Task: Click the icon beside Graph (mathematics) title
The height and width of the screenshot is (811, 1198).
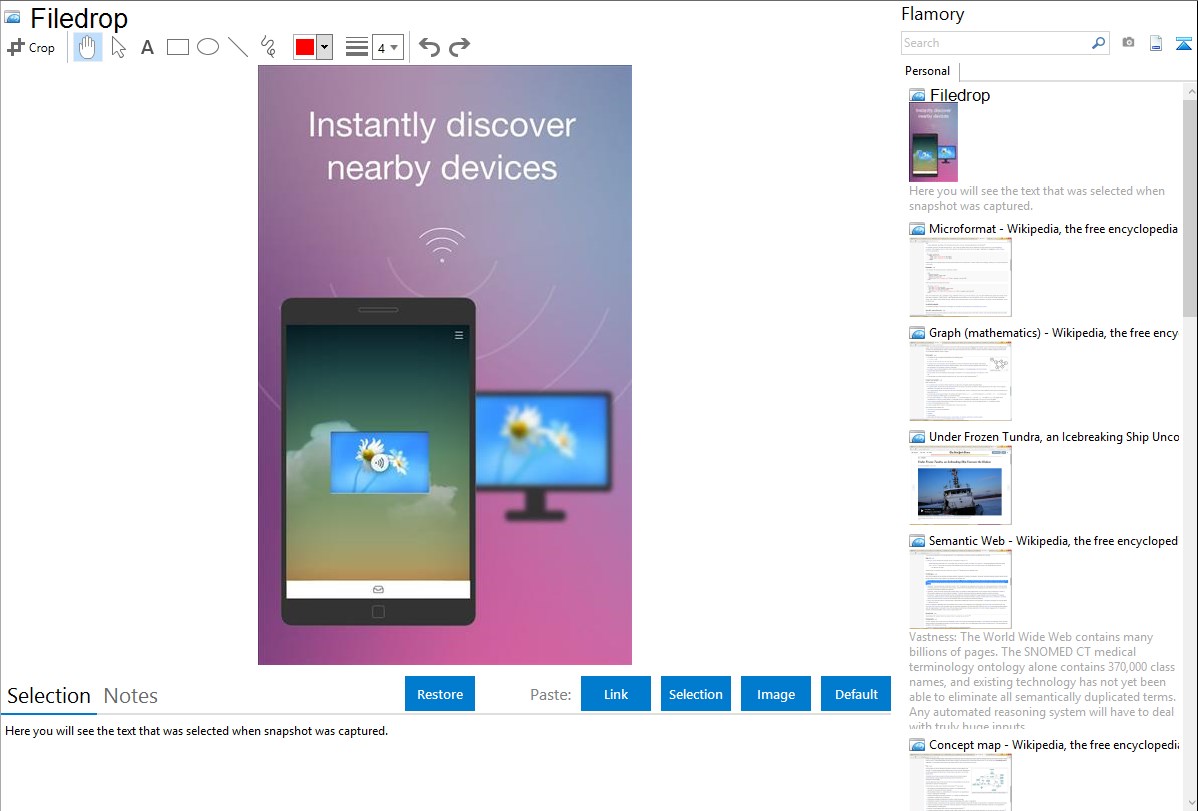Action: (918, 333)
